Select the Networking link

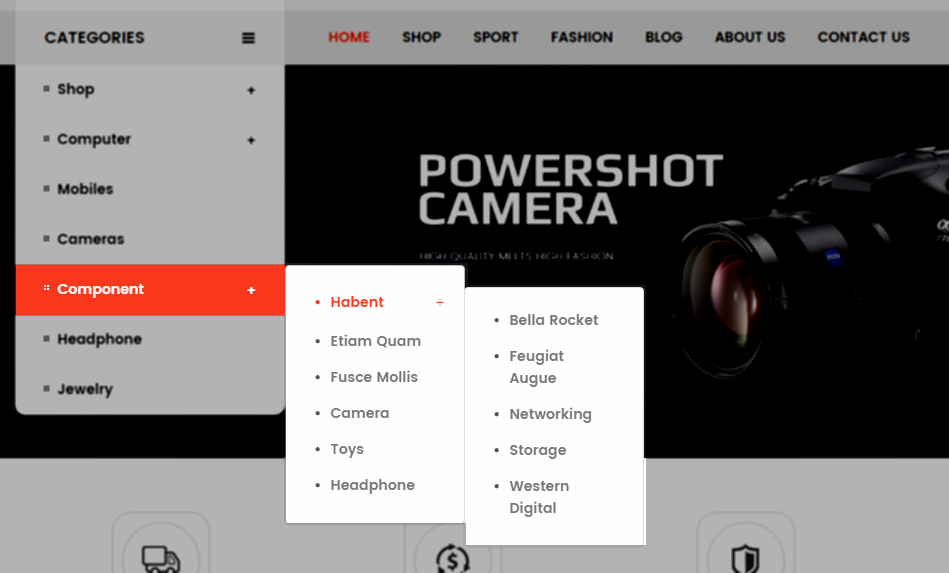550,414
